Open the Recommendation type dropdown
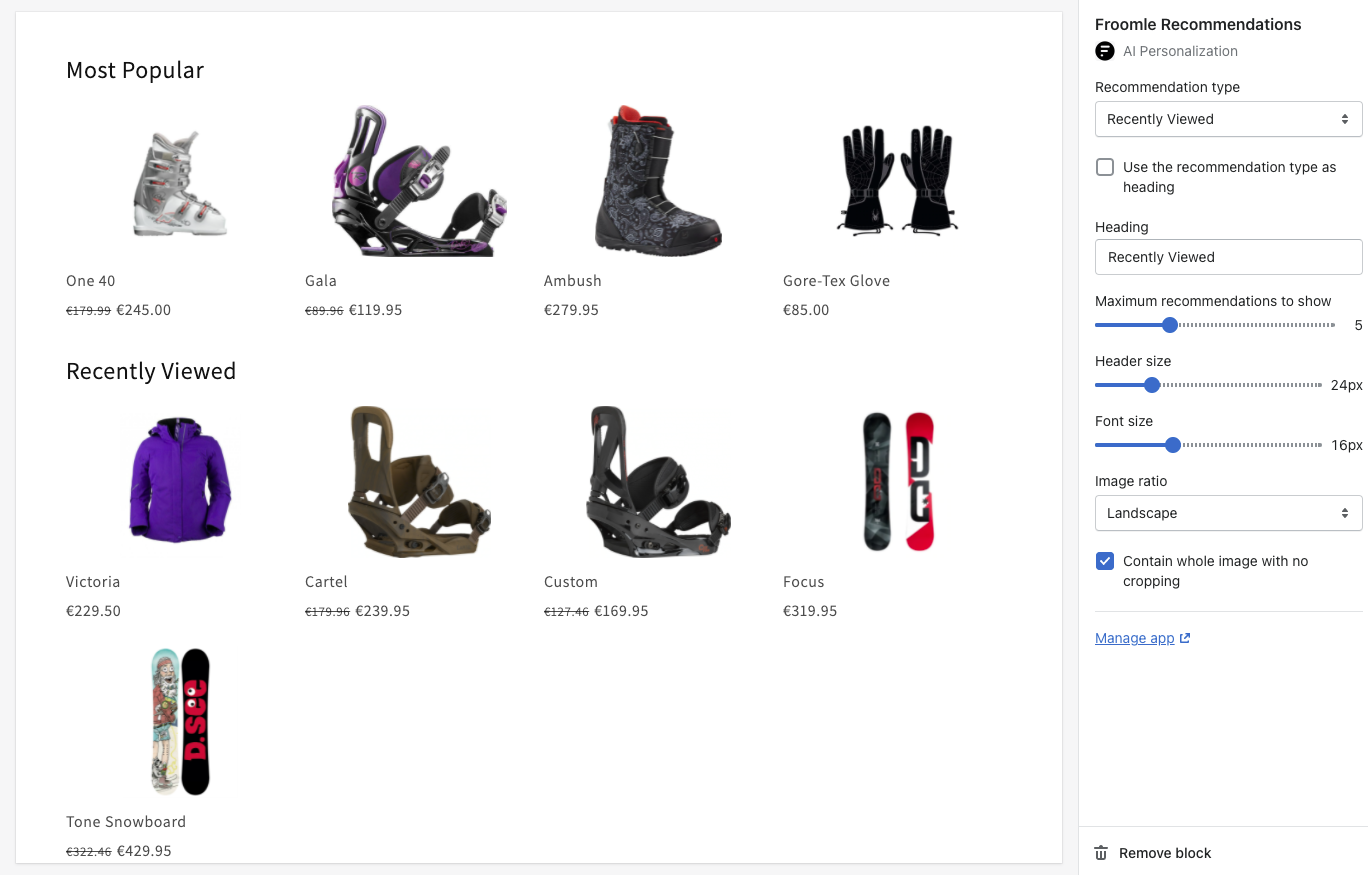 (1228, 119)
